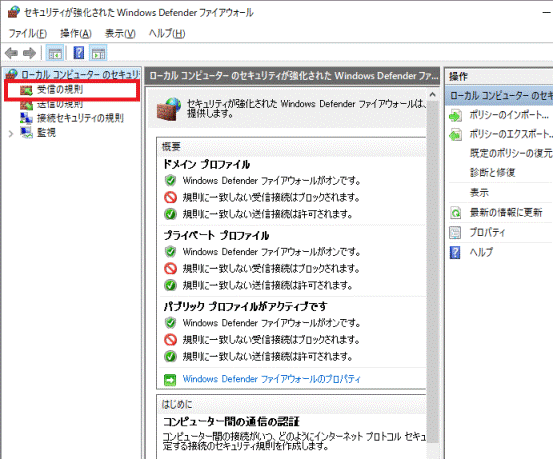This screenshot has width=553, height=459.
Task: Click green shield icon under パブリック プロファイル
Action: click(x=170, y=323)
